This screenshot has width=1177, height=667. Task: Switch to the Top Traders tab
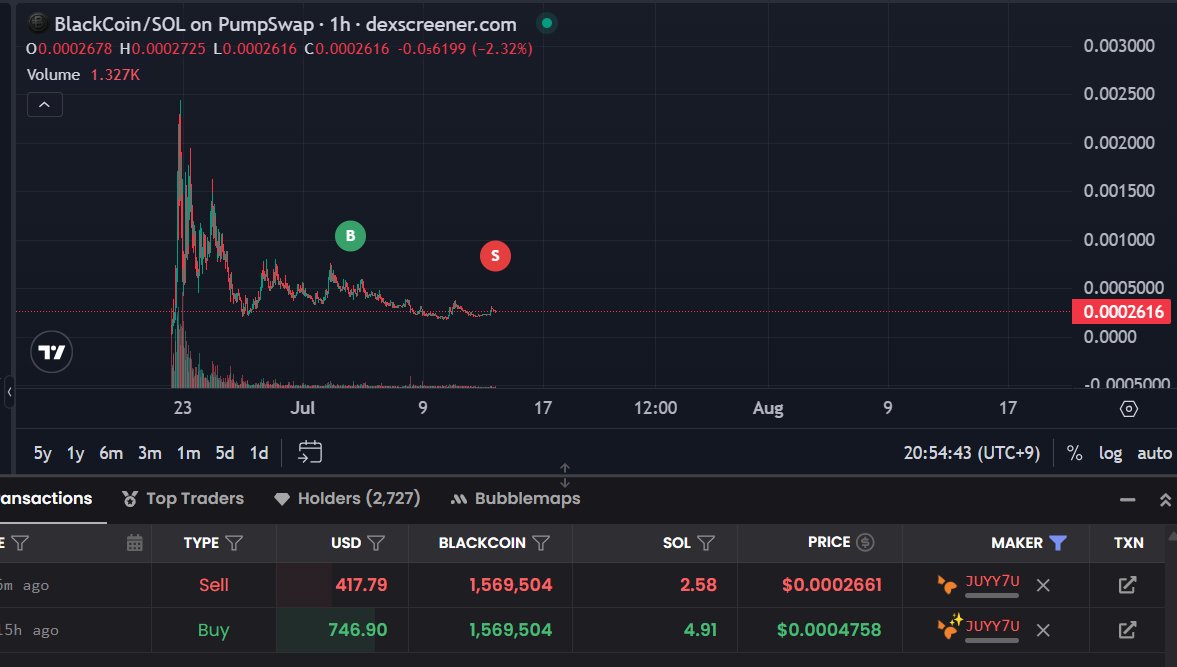183,498
